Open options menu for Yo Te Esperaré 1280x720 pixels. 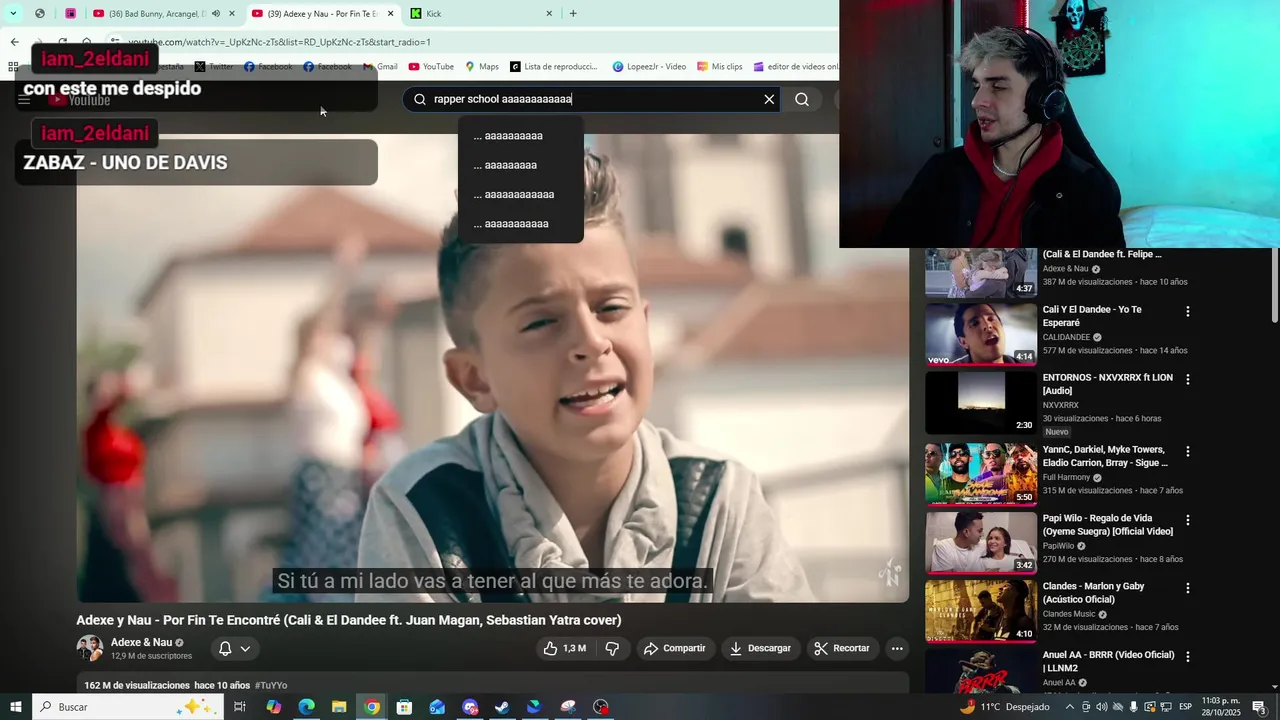point(1188,312)
